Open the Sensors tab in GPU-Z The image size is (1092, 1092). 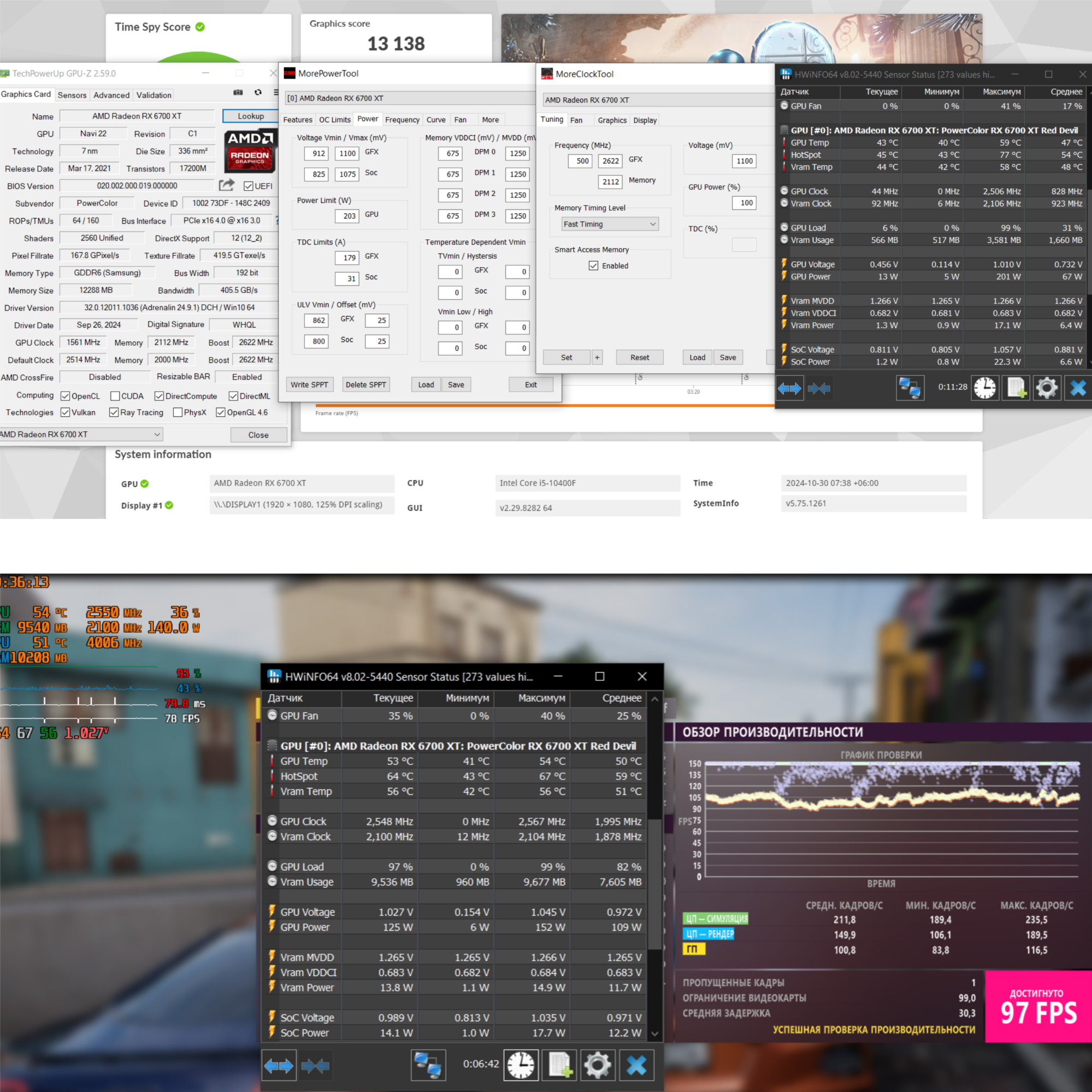72,95
